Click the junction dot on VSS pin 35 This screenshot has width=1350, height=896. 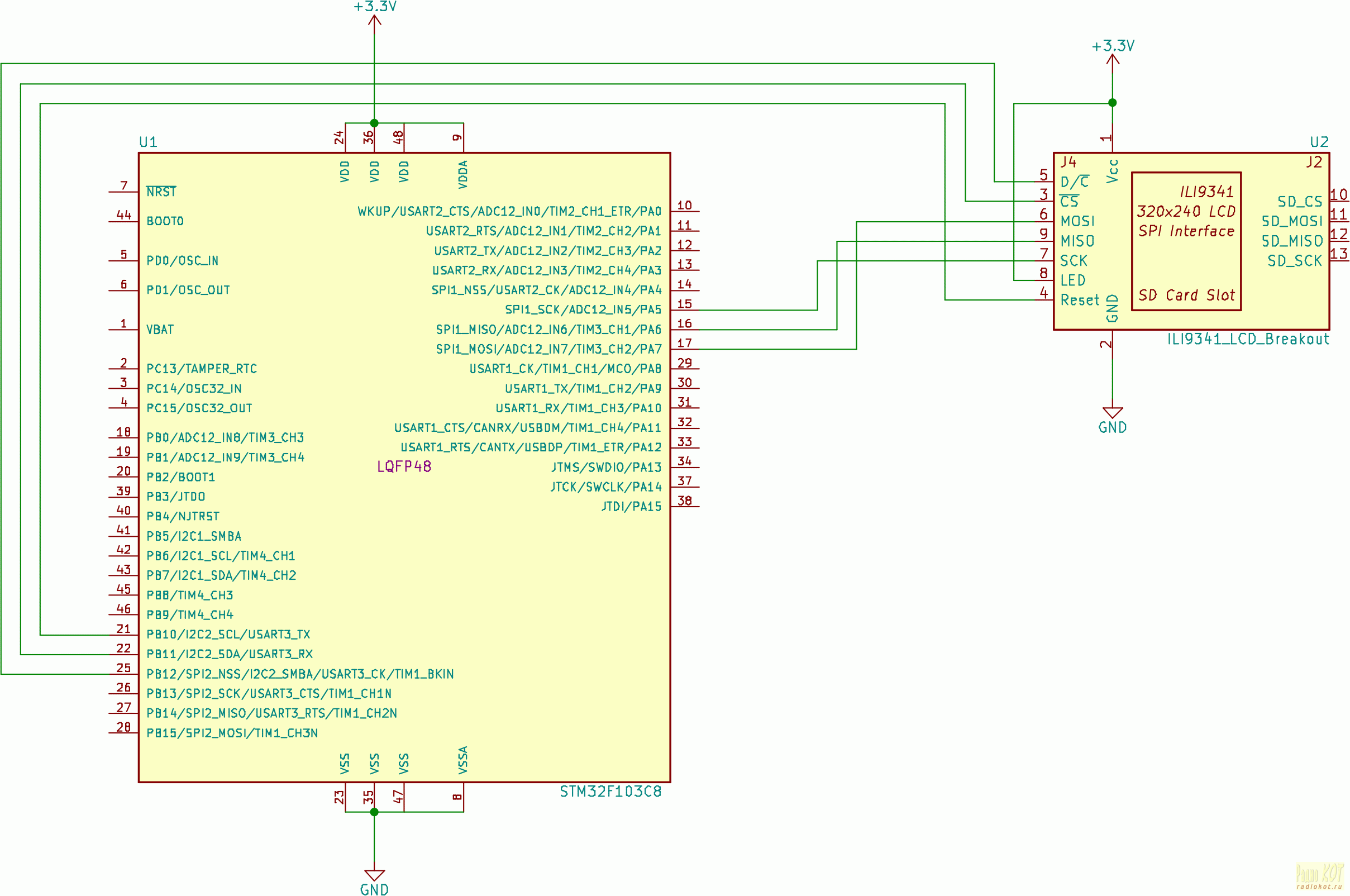tap(374, 812)
